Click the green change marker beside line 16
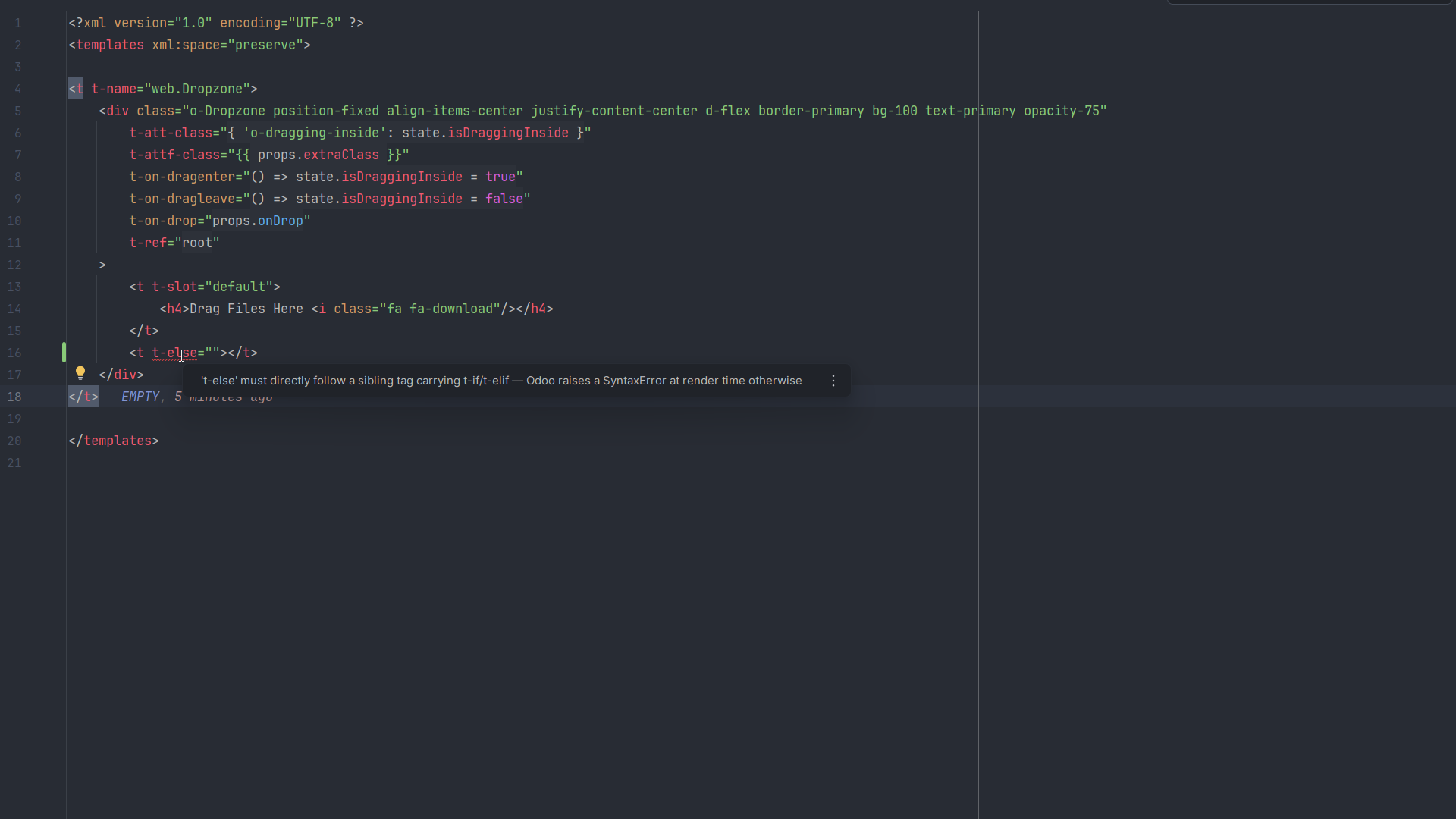This screenshot has width=1456, height=819. coord(64,353)
